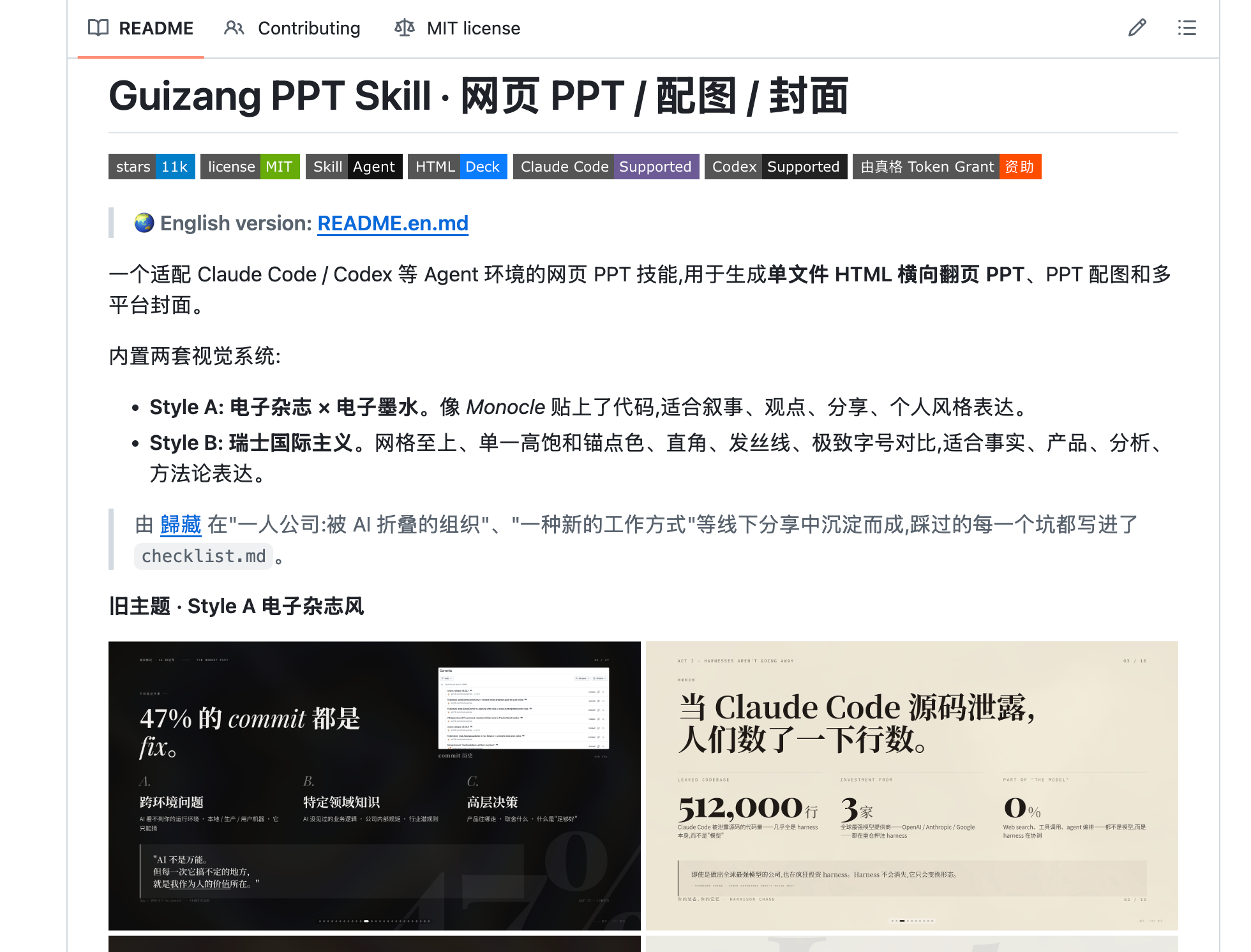1251x952 pixels.
Task: Edit the README with pencil icon
Action: pyautogui.click(x=1137, y=28)
